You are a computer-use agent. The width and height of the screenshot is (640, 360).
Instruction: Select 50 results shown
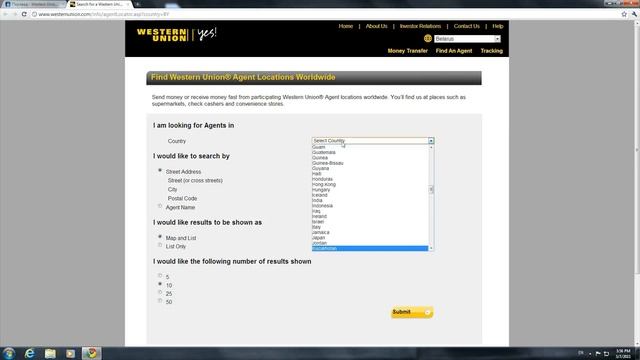pyautogui.click(x=160, y=301)
